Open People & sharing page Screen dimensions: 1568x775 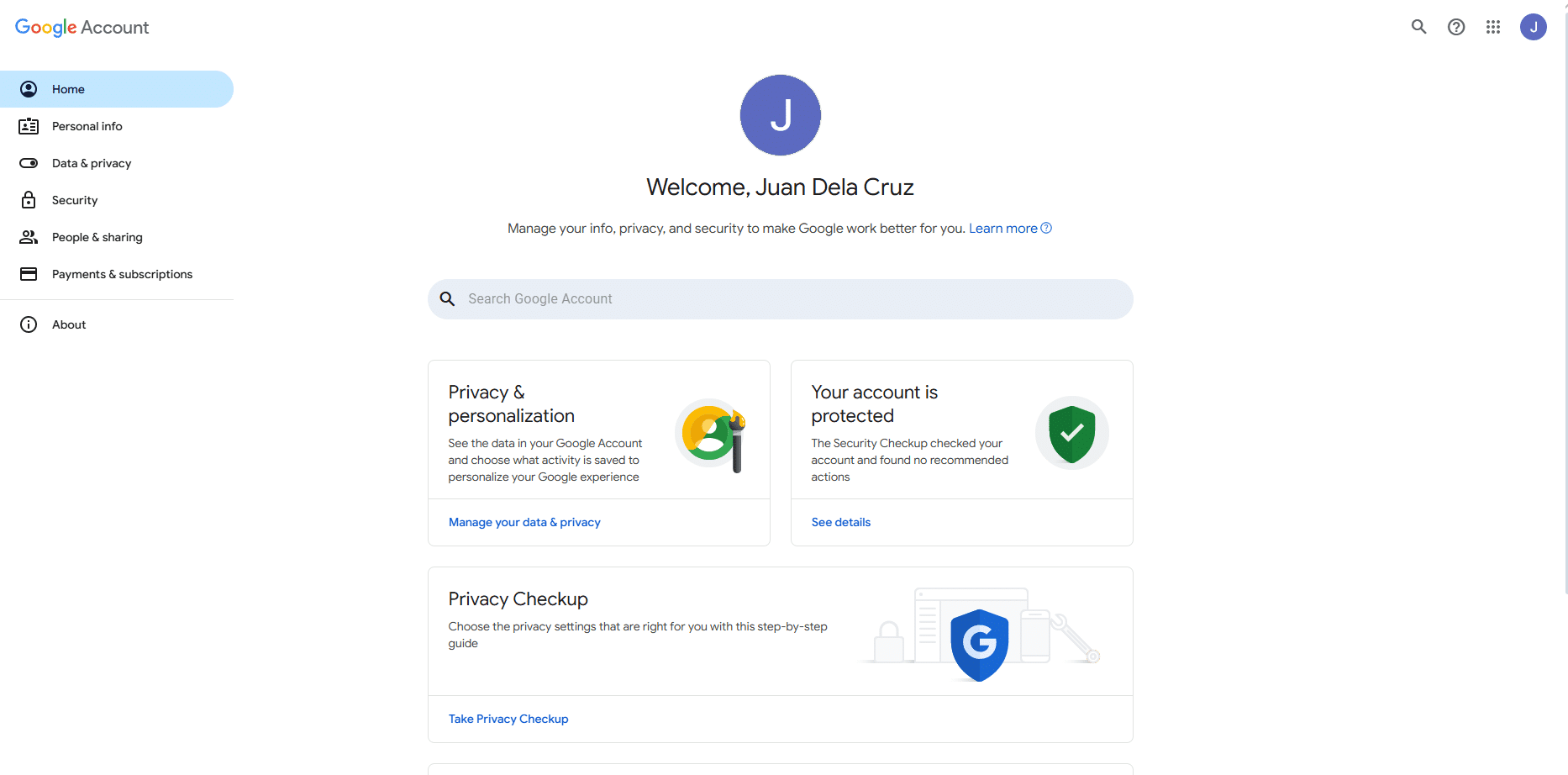pos(97,237)
